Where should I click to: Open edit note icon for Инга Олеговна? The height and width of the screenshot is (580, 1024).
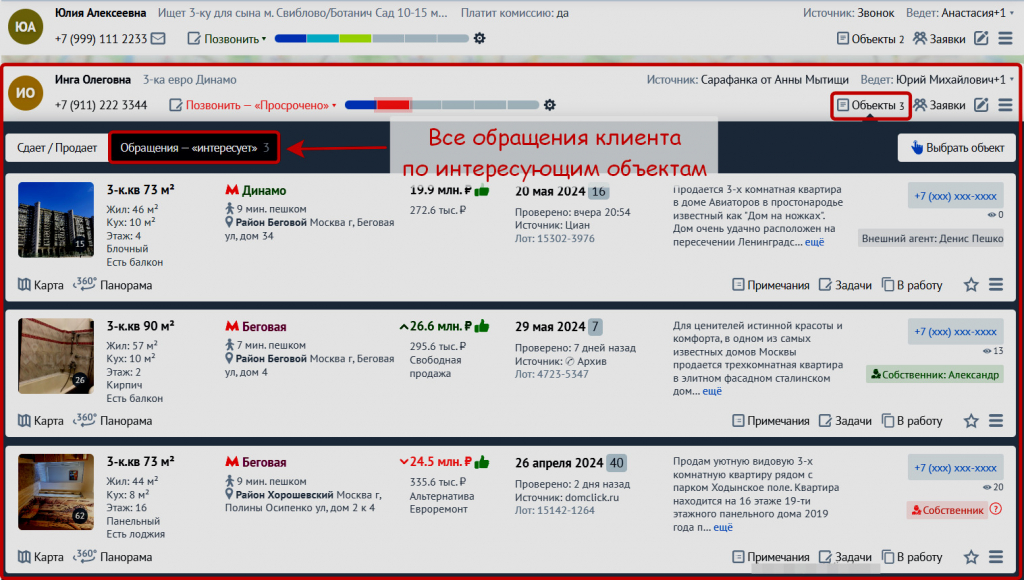[981, 105]
